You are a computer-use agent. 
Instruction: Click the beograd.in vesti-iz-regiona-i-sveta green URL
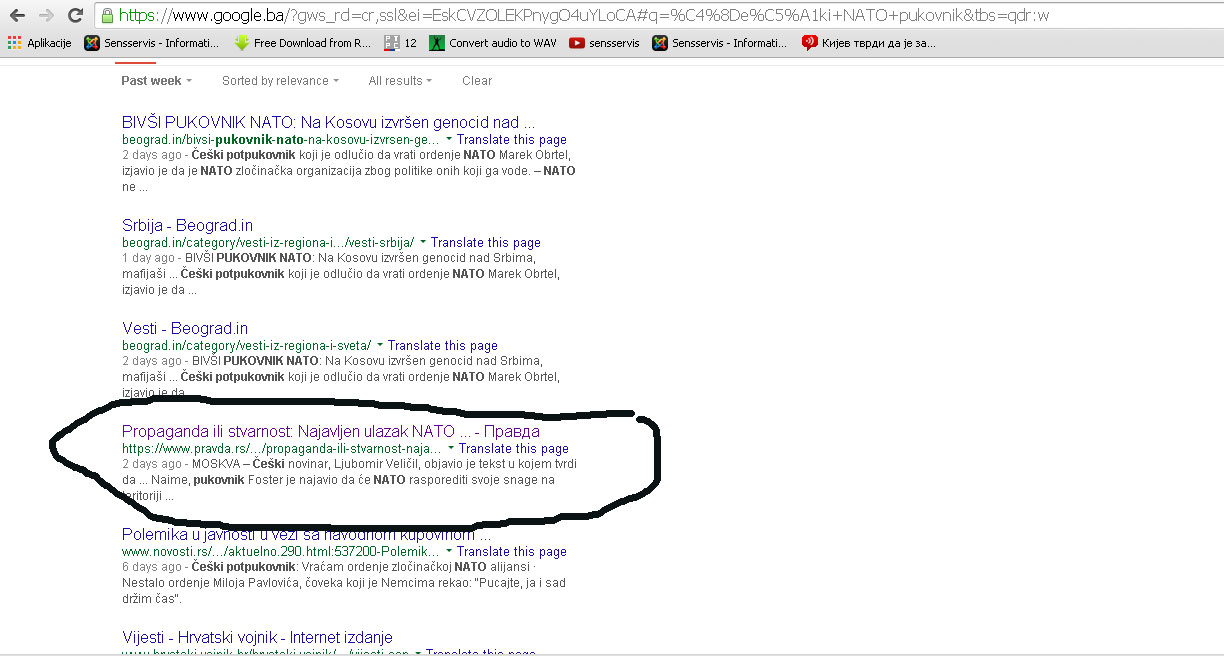pyautogui.click(x=246, y=346)
